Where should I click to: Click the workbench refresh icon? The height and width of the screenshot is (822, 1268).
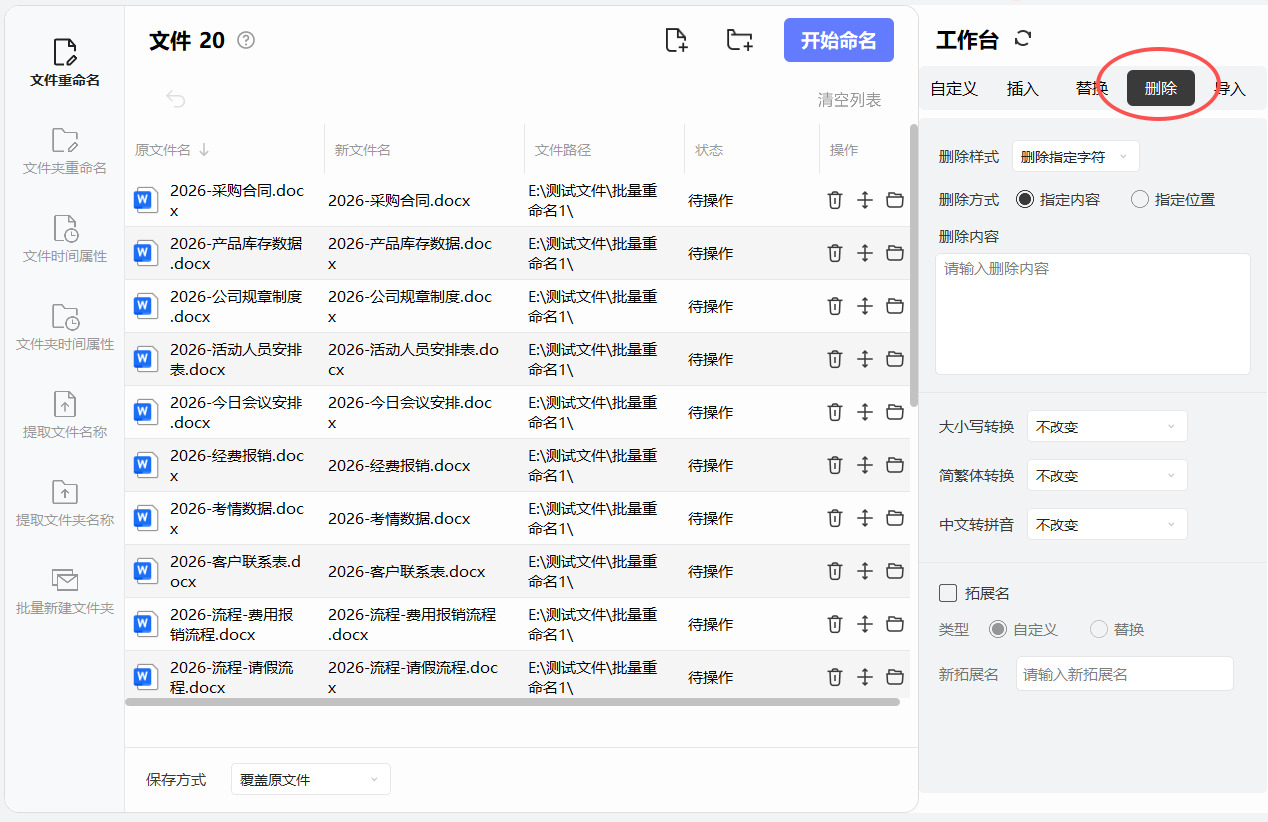[1022, 39]
